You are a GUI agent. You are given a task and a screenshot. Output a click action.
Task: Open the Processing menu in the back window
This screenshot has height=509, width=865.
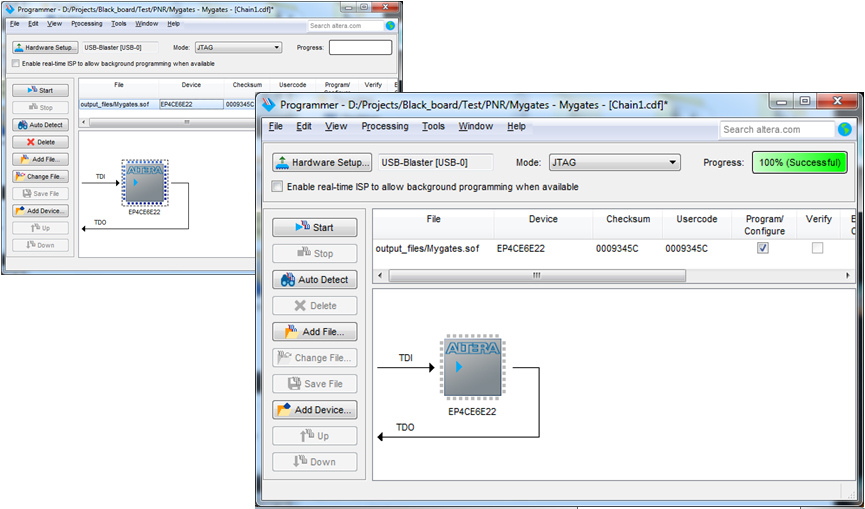pos(87,24)
